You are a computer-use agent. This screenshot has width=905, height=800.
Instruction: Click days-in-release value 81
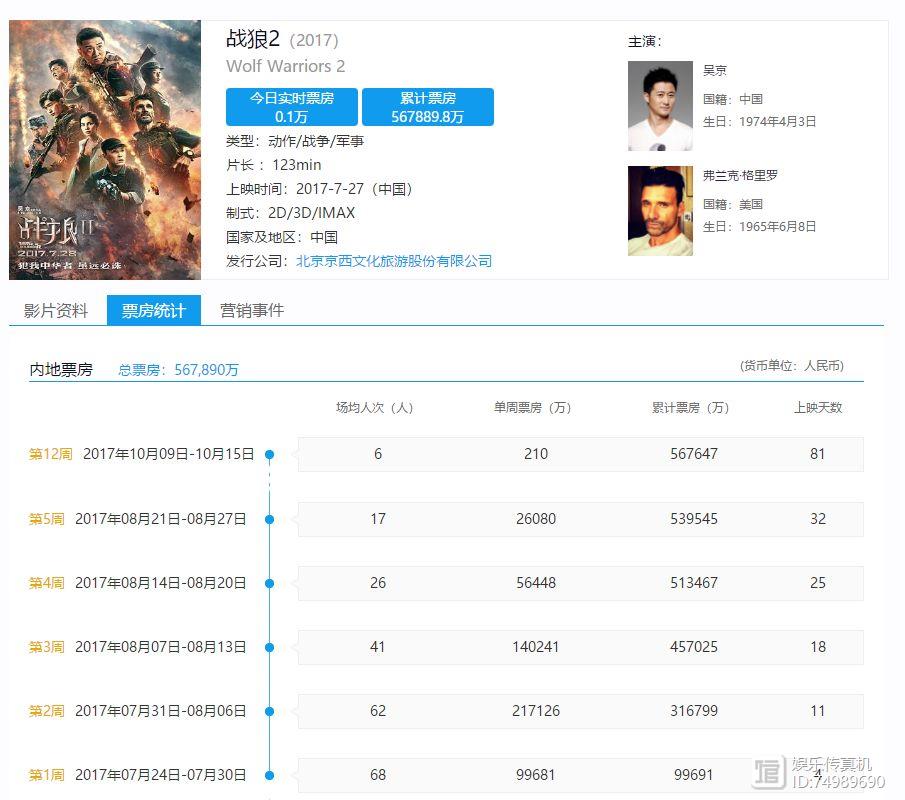coord(817,454)
